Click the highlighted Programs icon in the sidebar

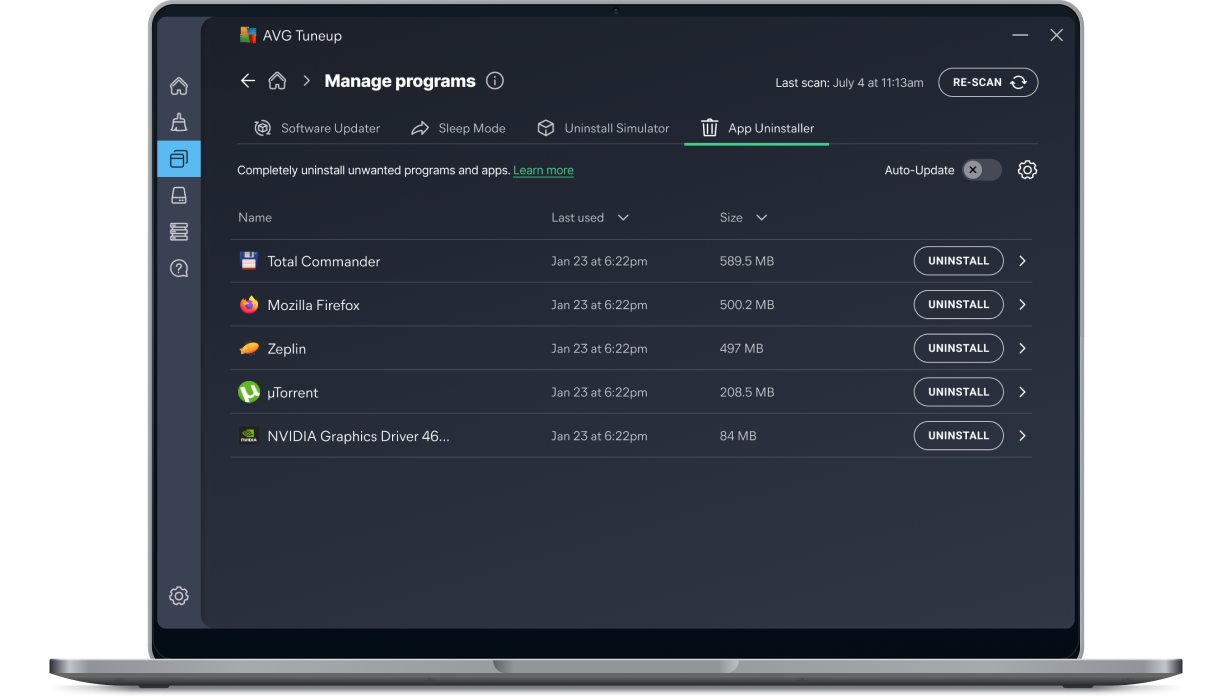pos(179,158)
